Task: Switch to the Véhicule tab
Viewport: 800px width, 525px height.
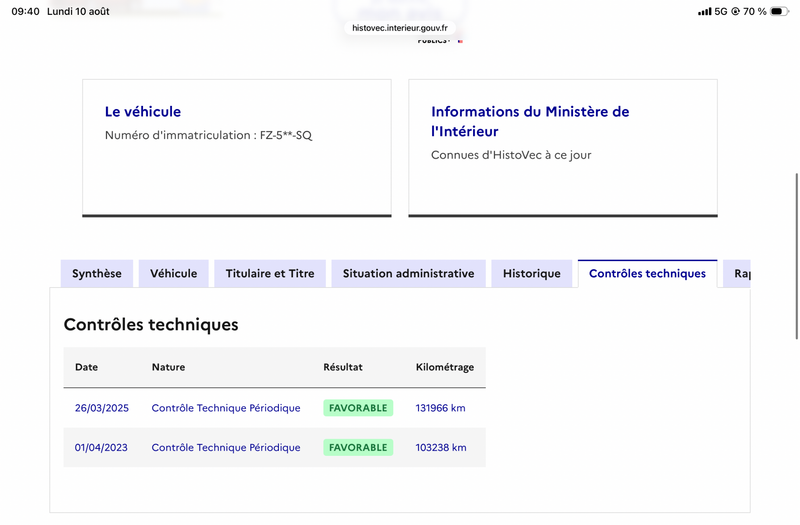Action: [173, 273]
